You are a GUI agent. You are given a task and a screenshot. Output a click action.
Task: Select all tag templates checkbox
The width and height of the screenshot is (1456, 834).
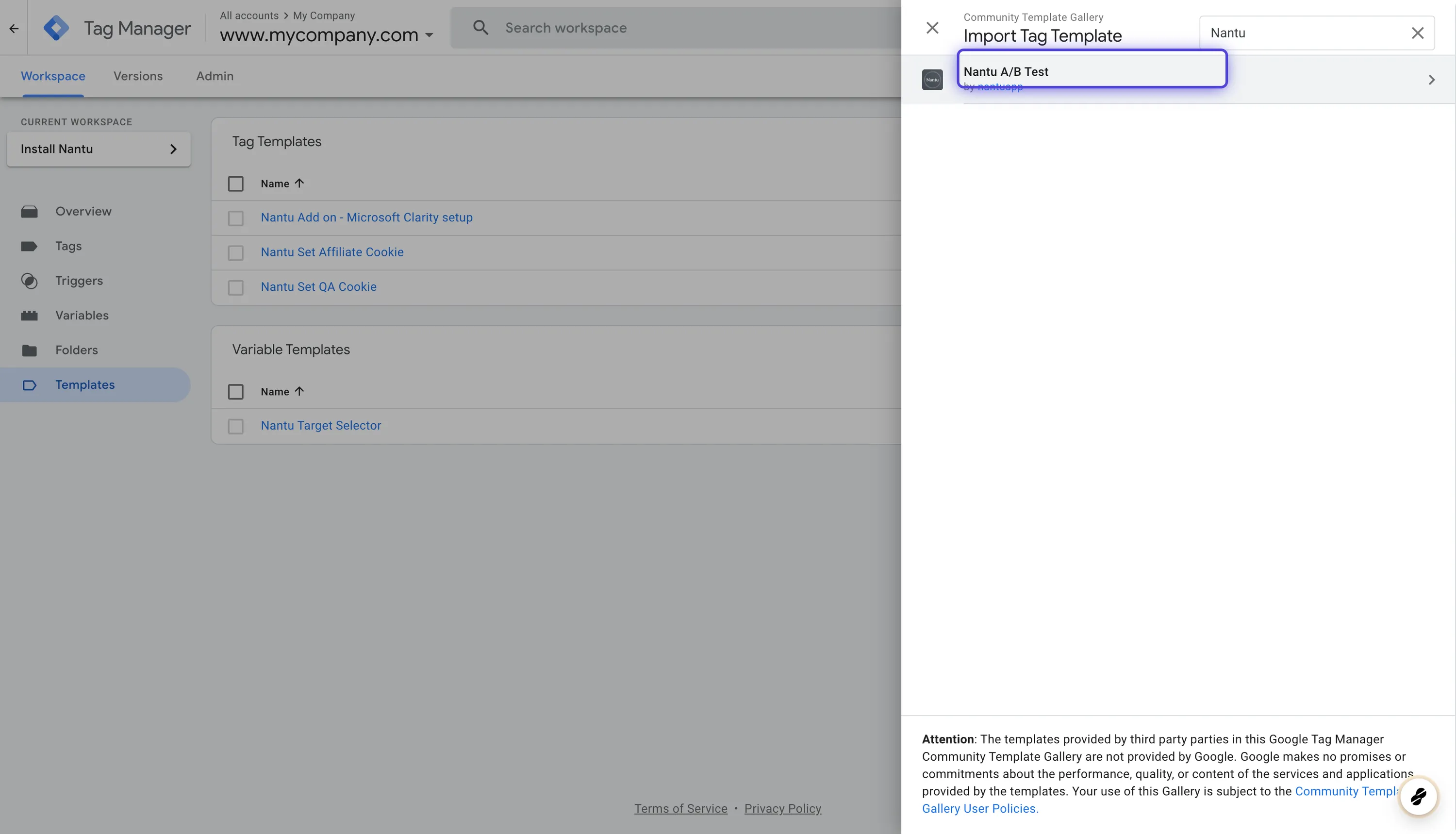(x=235, y=184)
